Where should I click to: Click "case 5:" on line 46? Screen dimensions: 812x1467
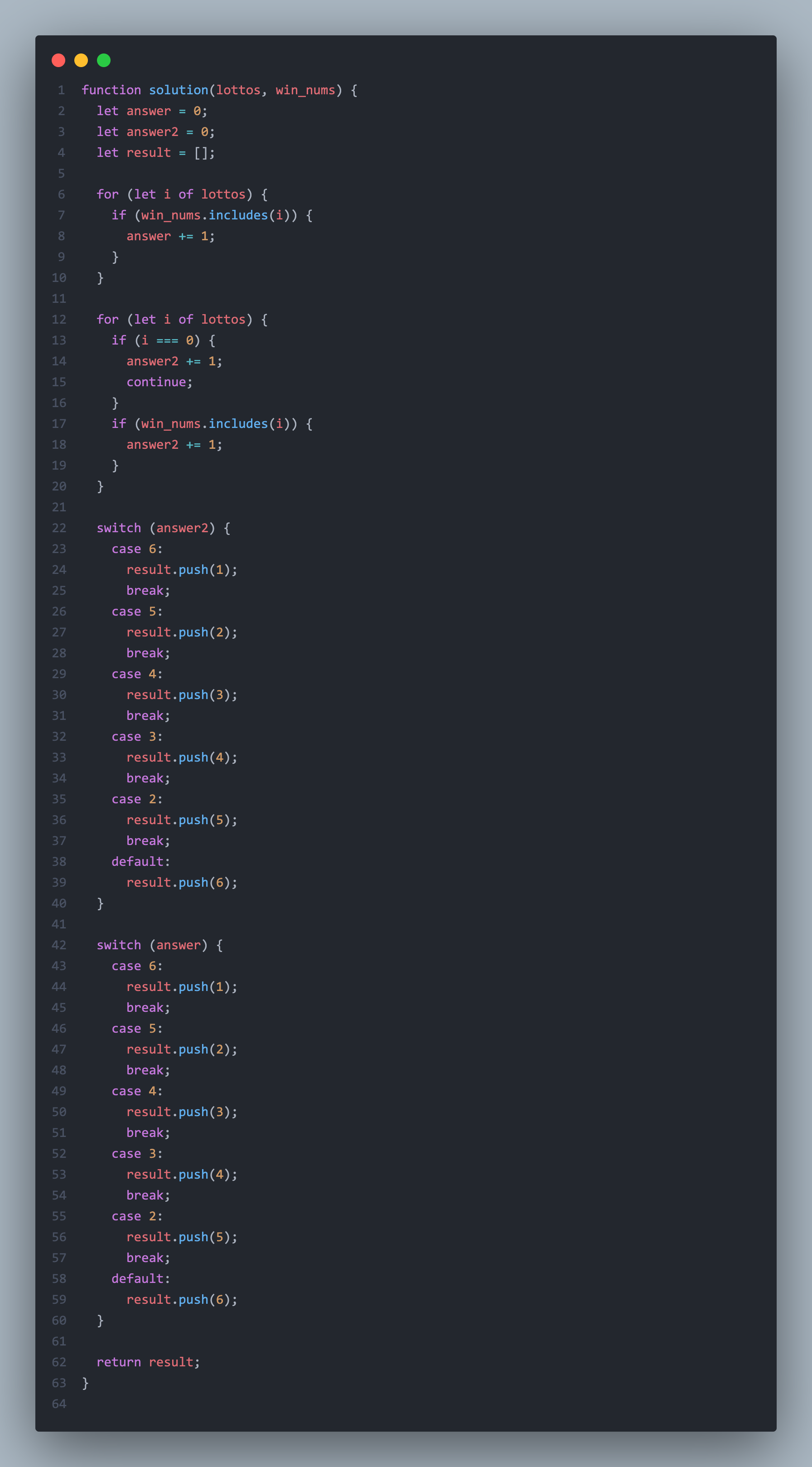pos(137,1029)
